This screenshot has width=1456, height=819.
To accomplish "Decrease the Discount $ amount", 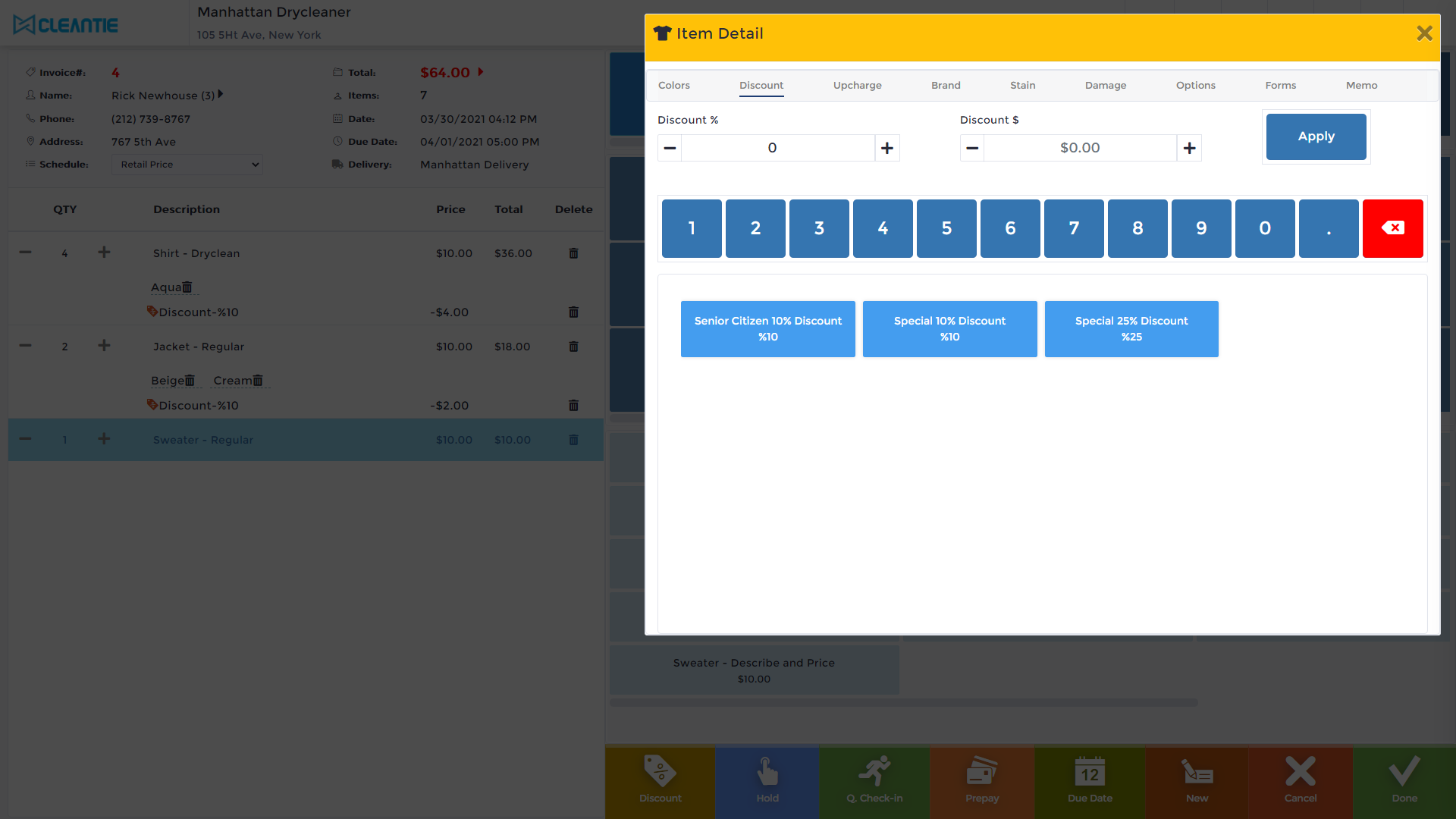I will pyautogui.click(x=972, y=148).
